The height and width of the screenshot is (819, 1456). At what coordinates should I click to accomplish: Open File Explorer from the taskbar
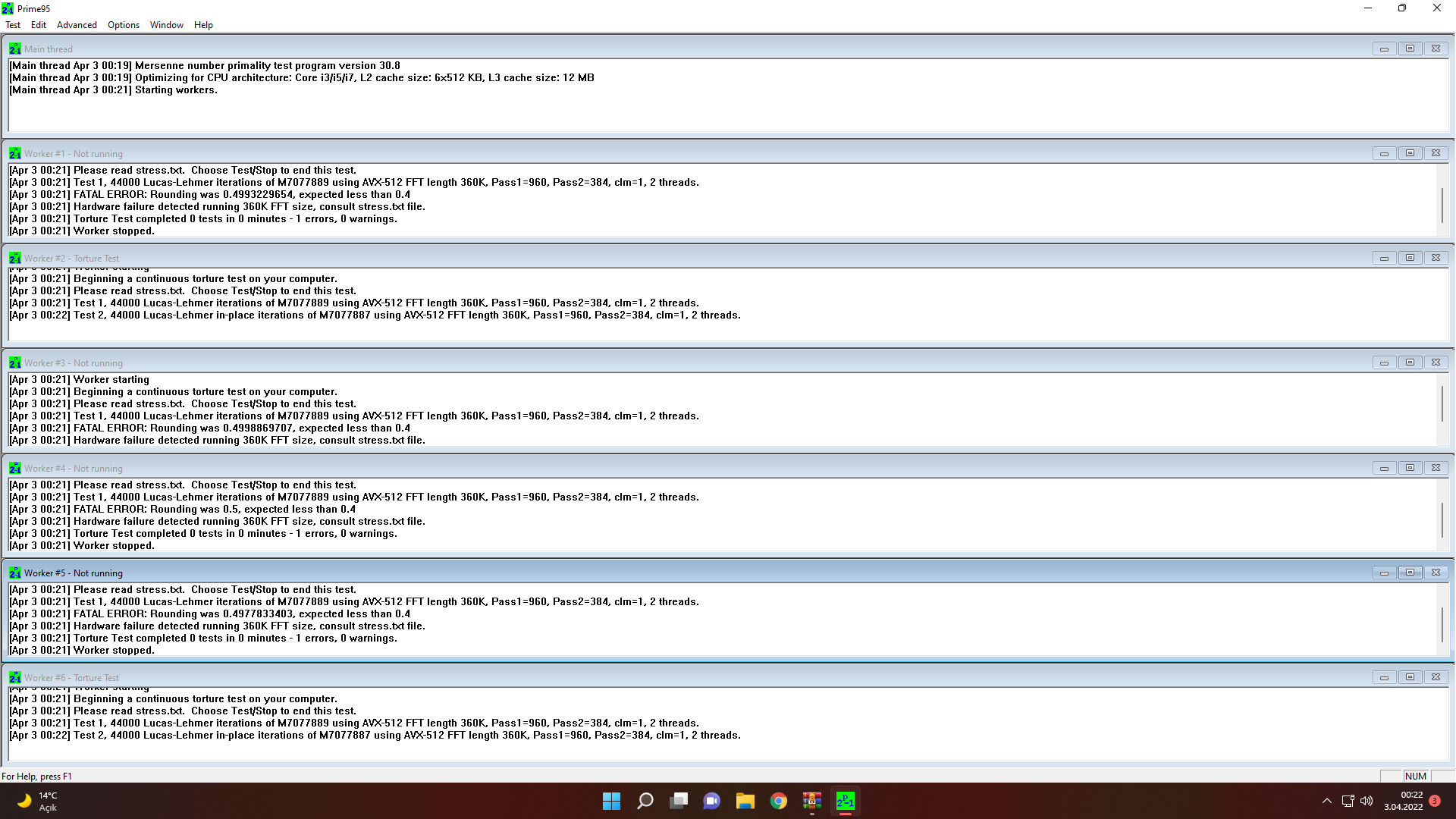(745, 801)
